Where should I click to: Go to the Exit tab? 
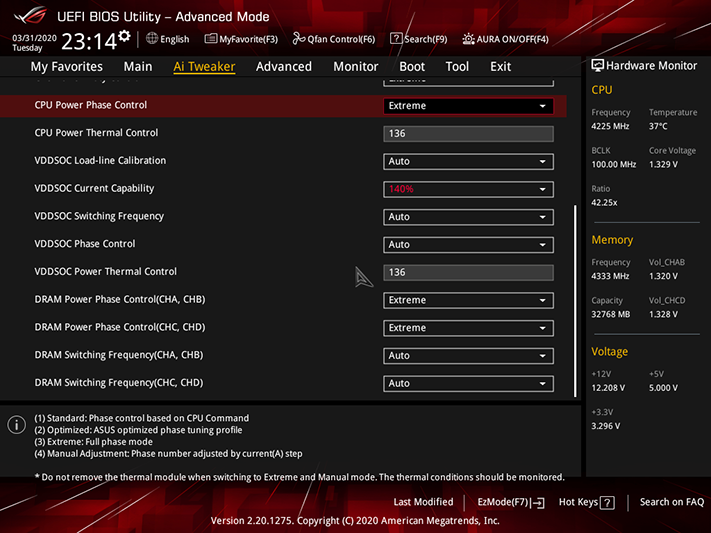pos(500,67)
